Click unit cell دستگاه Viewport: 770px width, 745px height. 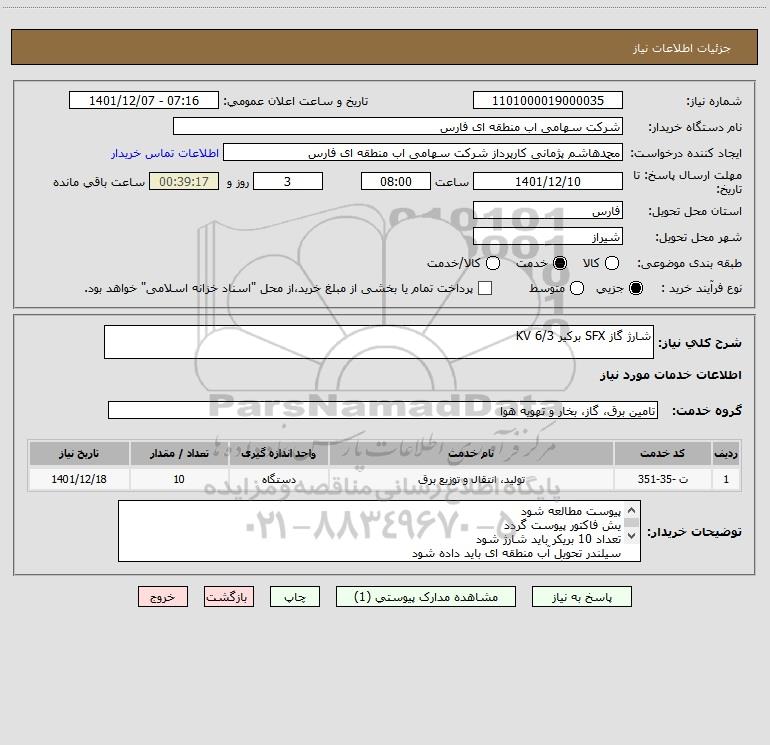click(278, 479)
